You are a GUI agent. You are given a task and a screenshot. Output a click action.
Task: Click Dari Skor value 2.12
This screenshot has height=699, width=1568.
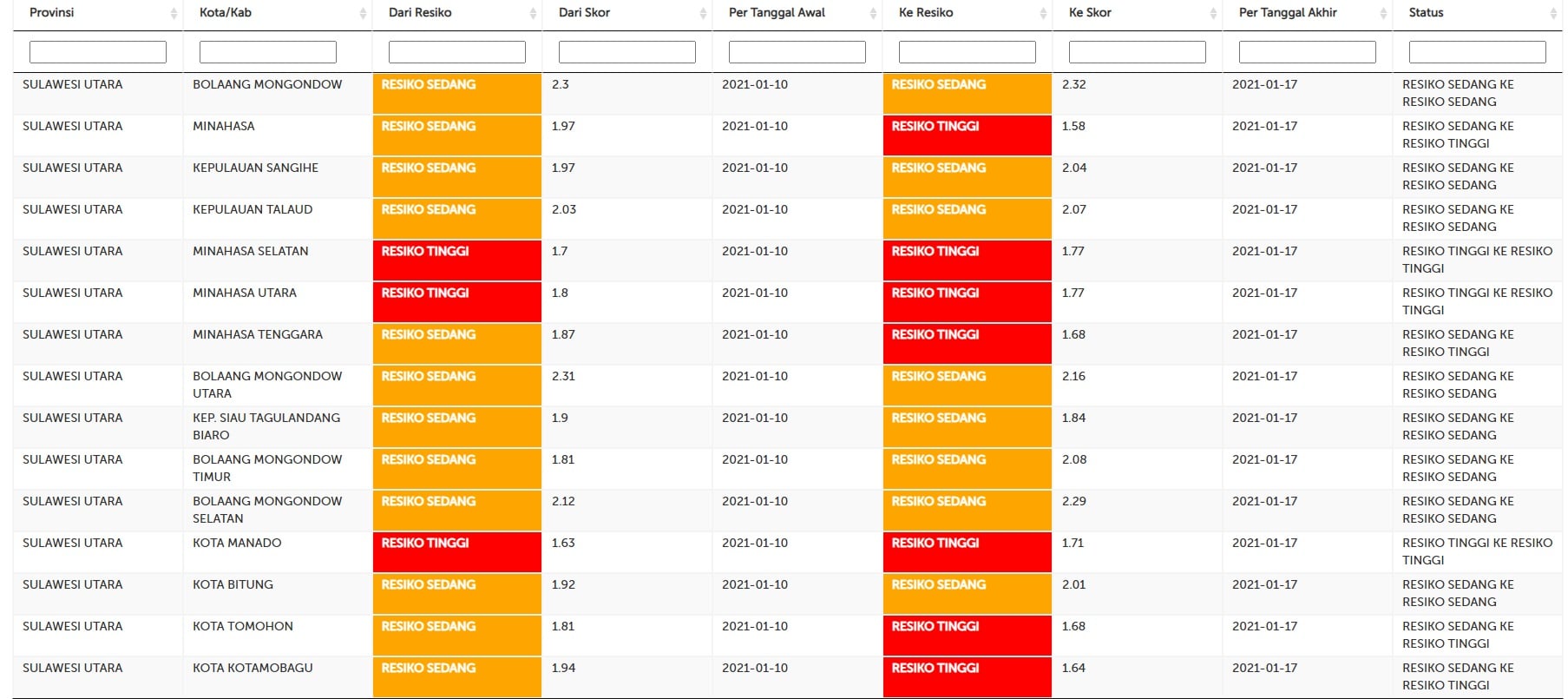point(563,502)
